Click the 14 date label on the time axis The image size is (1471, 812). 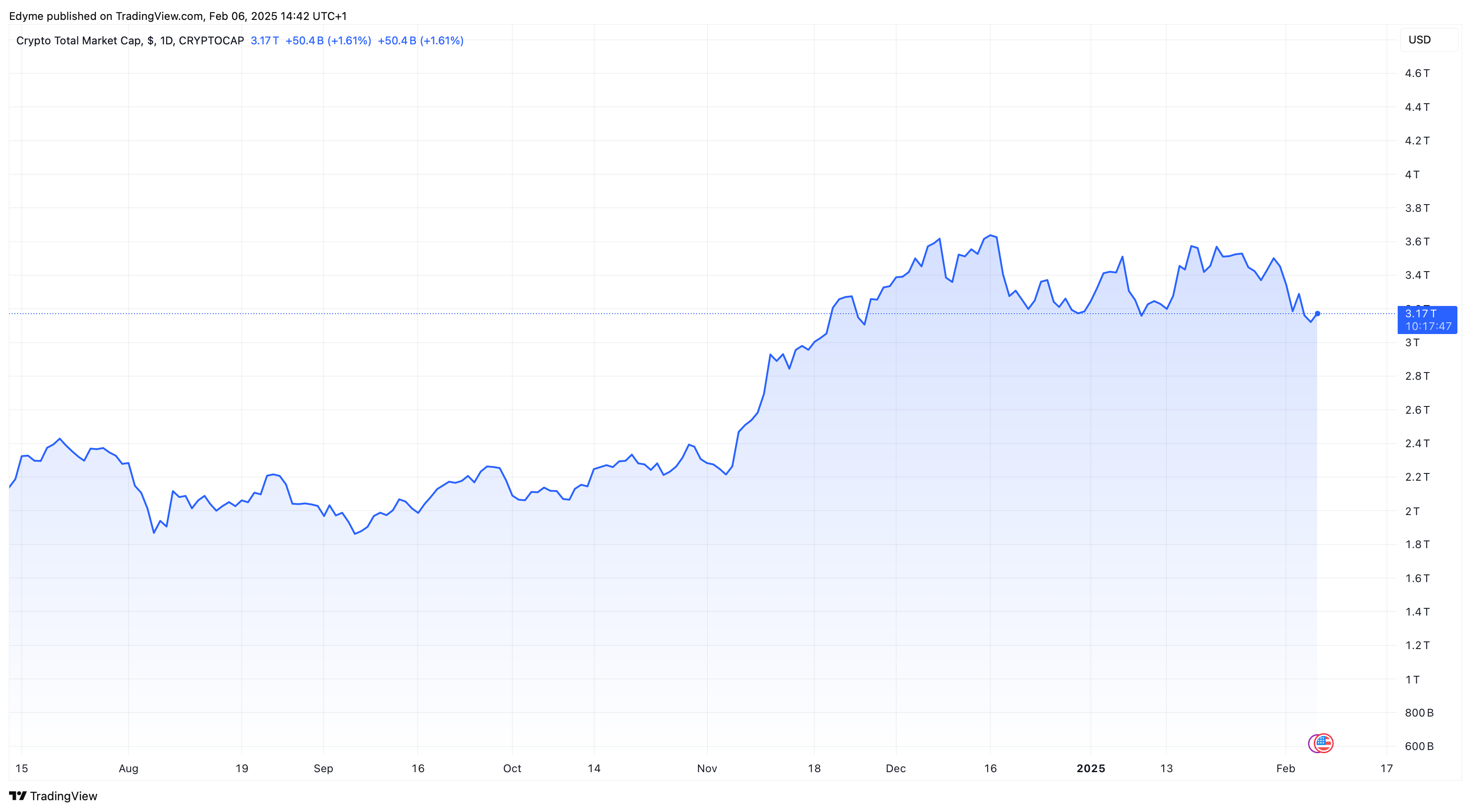[594, 769]
